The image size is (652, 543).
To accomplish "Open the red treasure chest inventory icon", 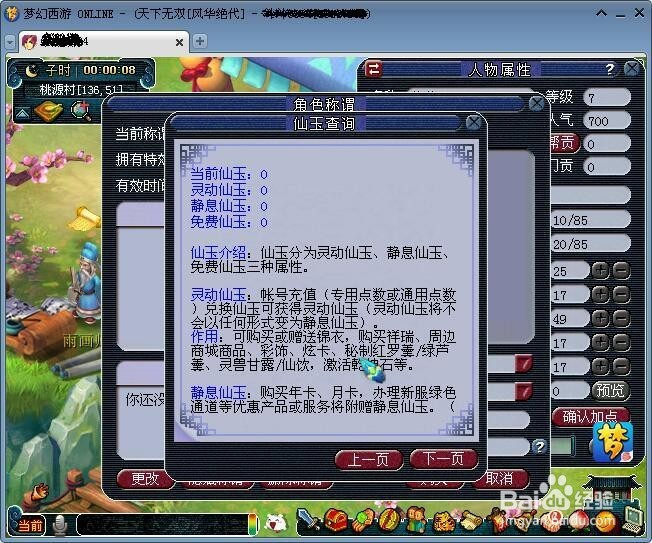I will [x=336, y=520].
